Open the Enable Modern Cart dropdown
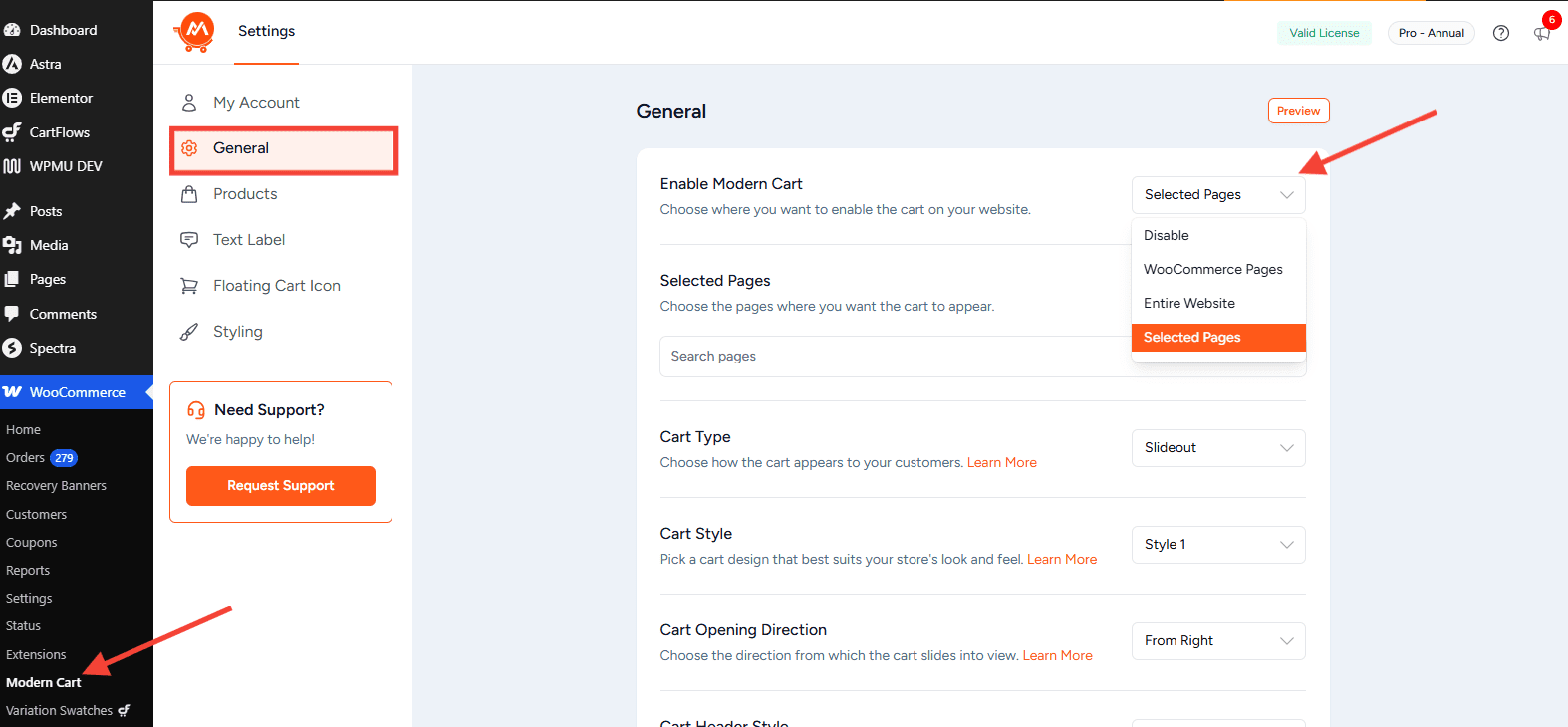1568x727 pixels. click(1218, 195)
